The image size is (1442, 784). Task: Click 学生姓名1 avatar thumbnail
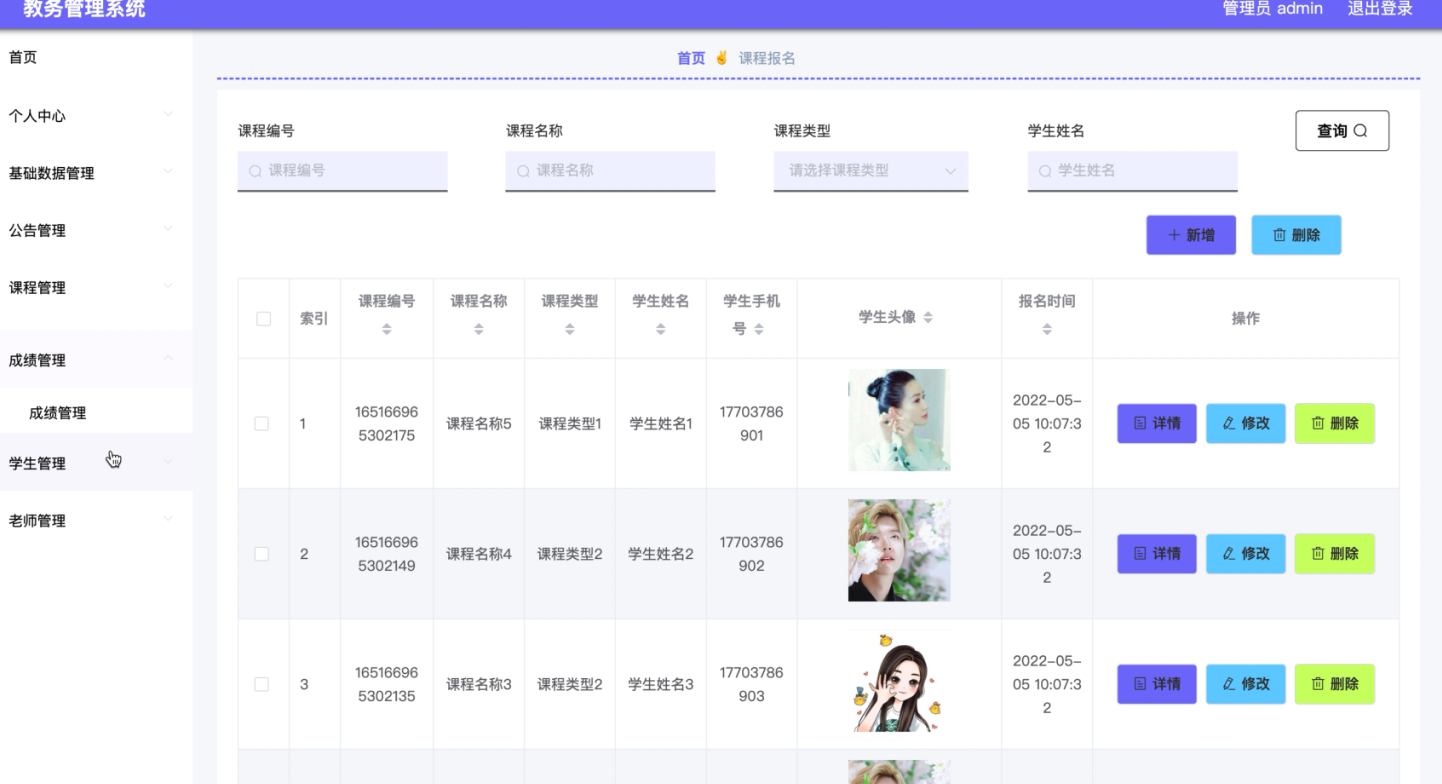coord(899,420)
